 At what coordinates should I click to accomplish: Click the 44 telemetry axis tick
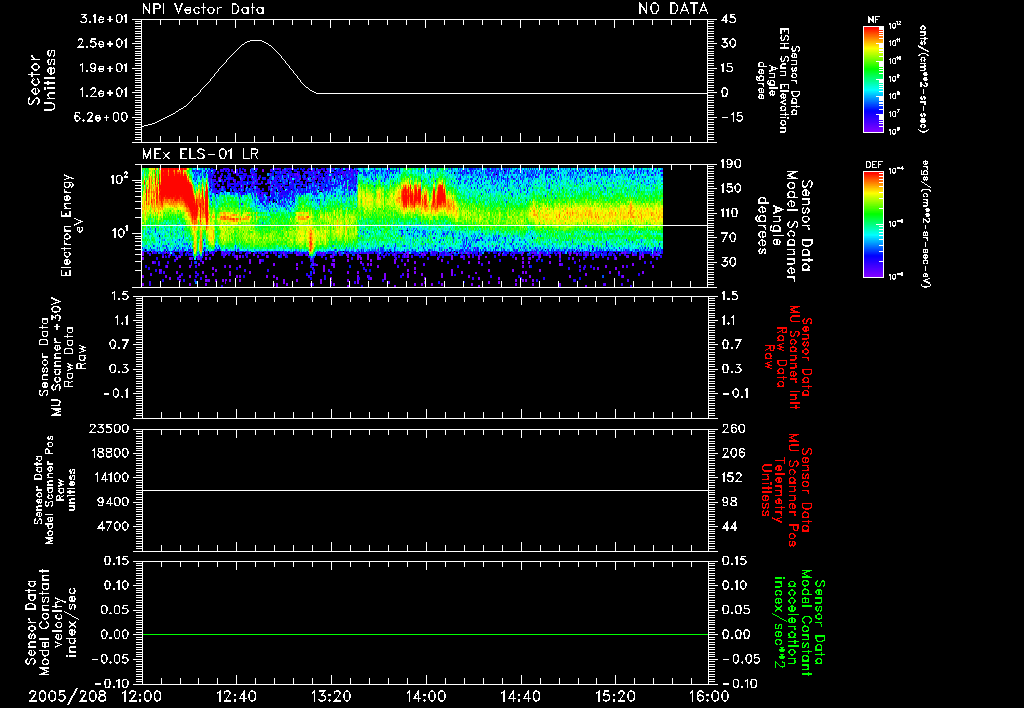coord(729,526)
